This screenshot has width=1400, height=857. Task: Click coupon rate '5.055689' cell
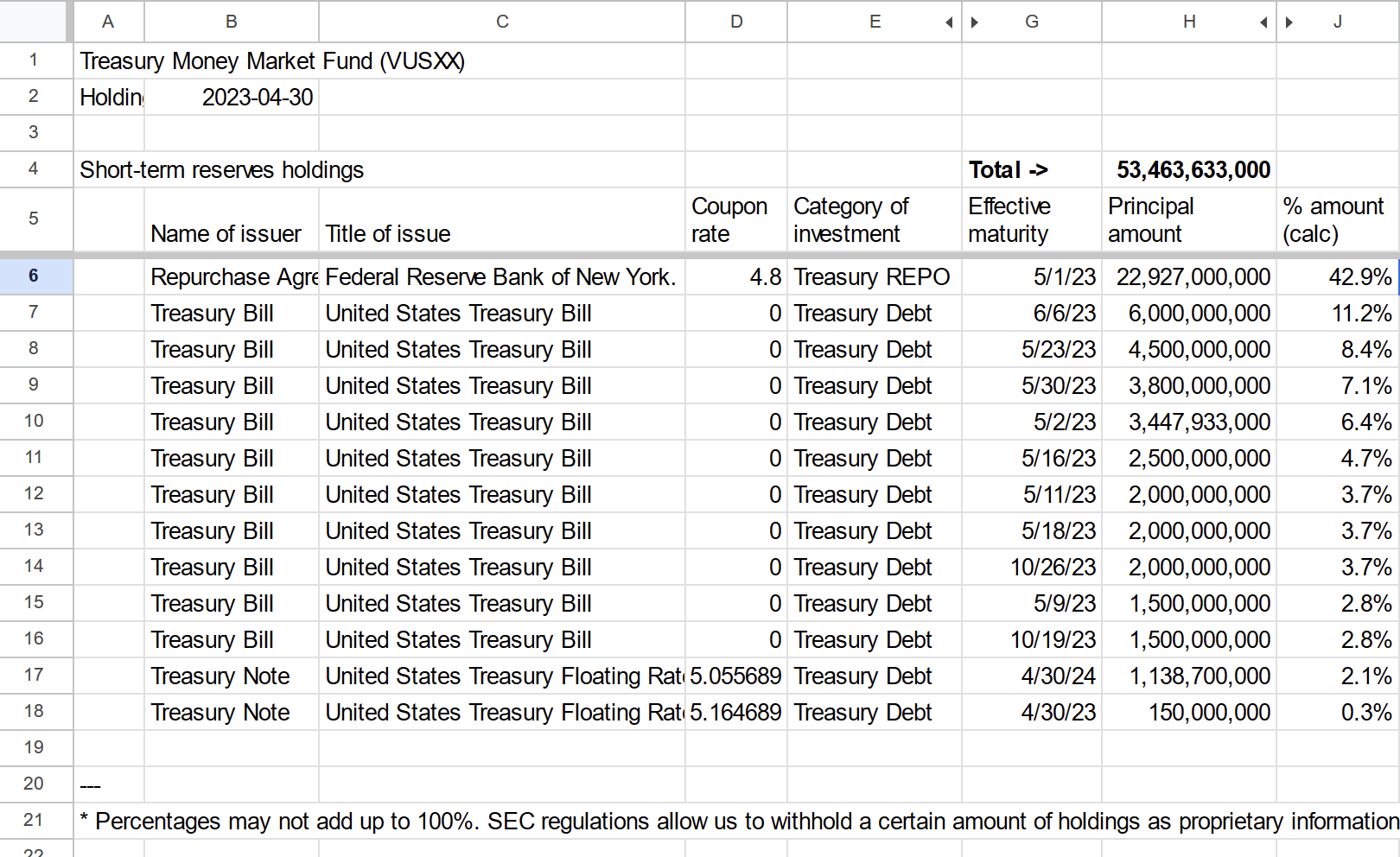click(736, 676)
